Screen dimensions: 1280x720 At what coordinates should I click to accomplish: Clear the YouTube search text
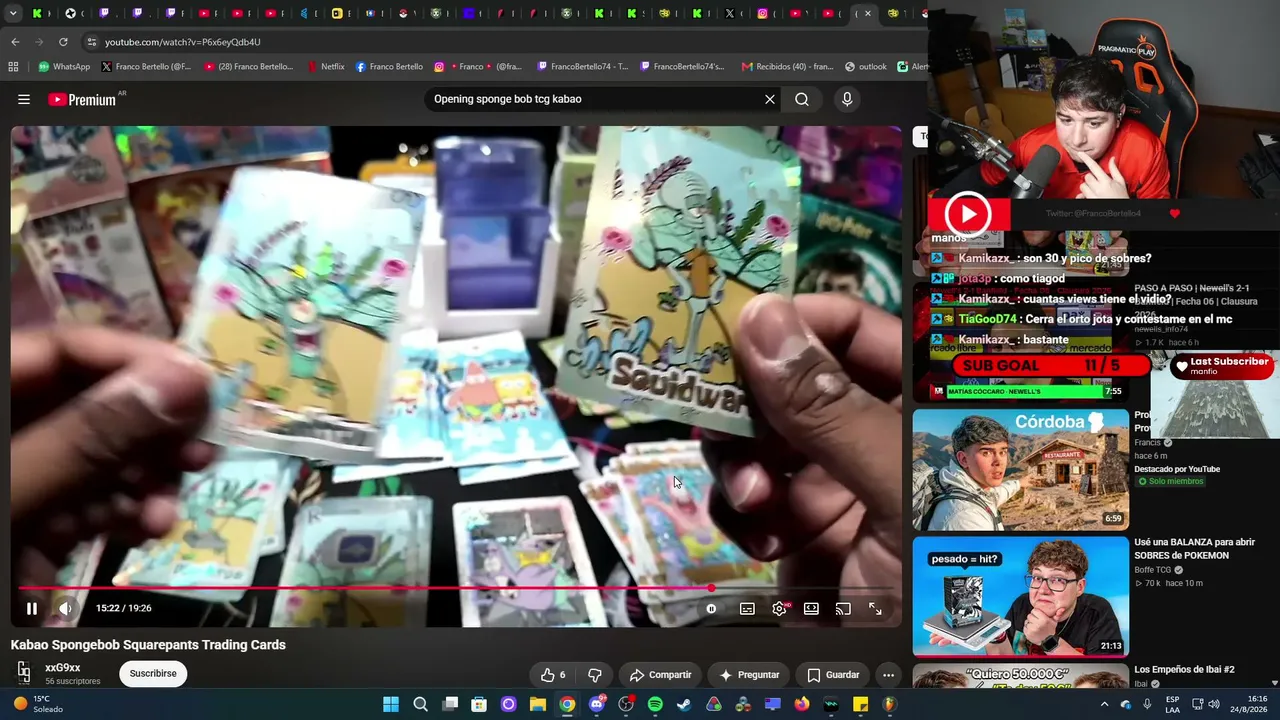pyautogui.click(x=770, y=99)
